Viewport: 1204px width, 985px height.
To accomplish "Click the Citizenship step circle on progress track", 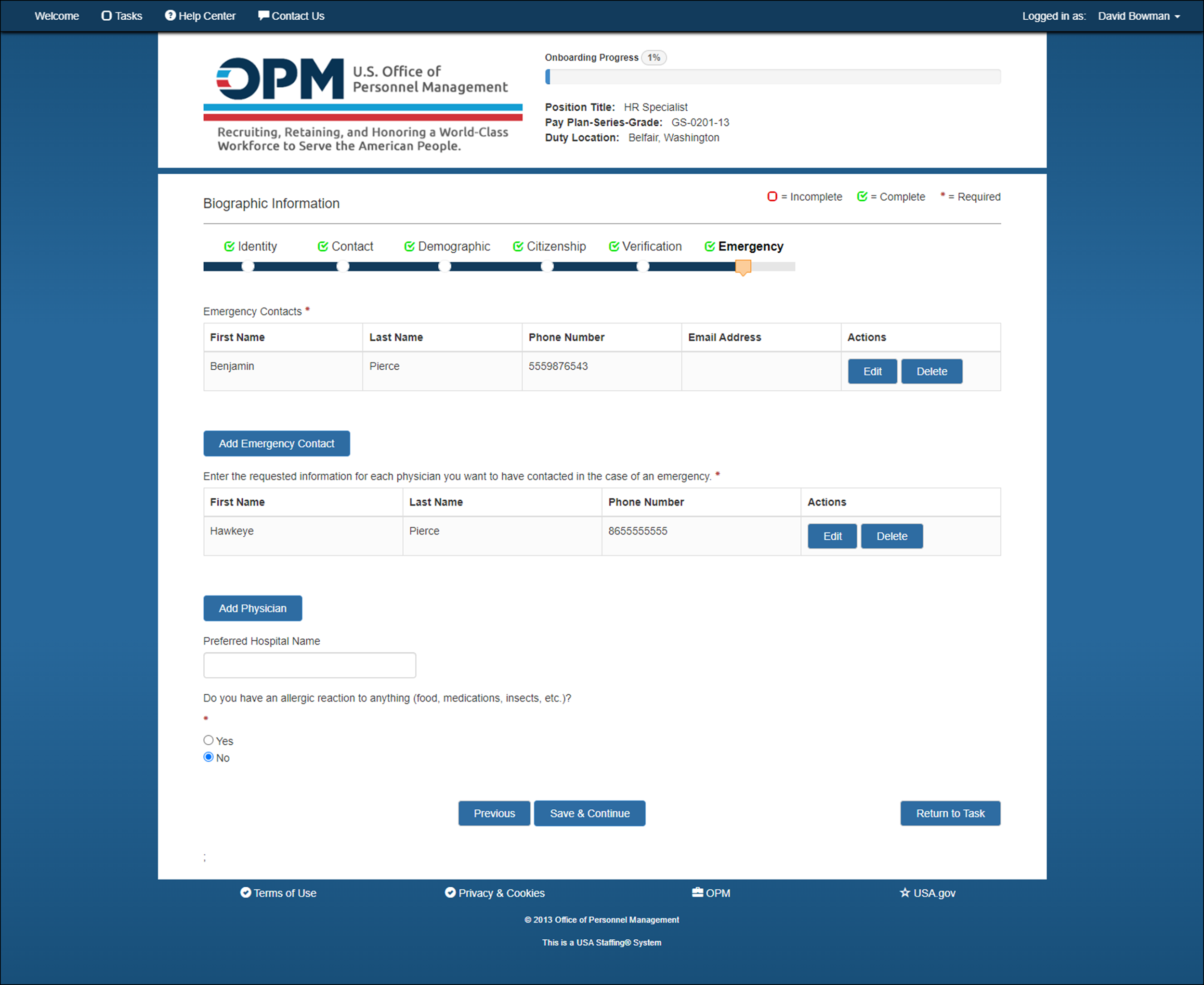I will coord(547,266).
